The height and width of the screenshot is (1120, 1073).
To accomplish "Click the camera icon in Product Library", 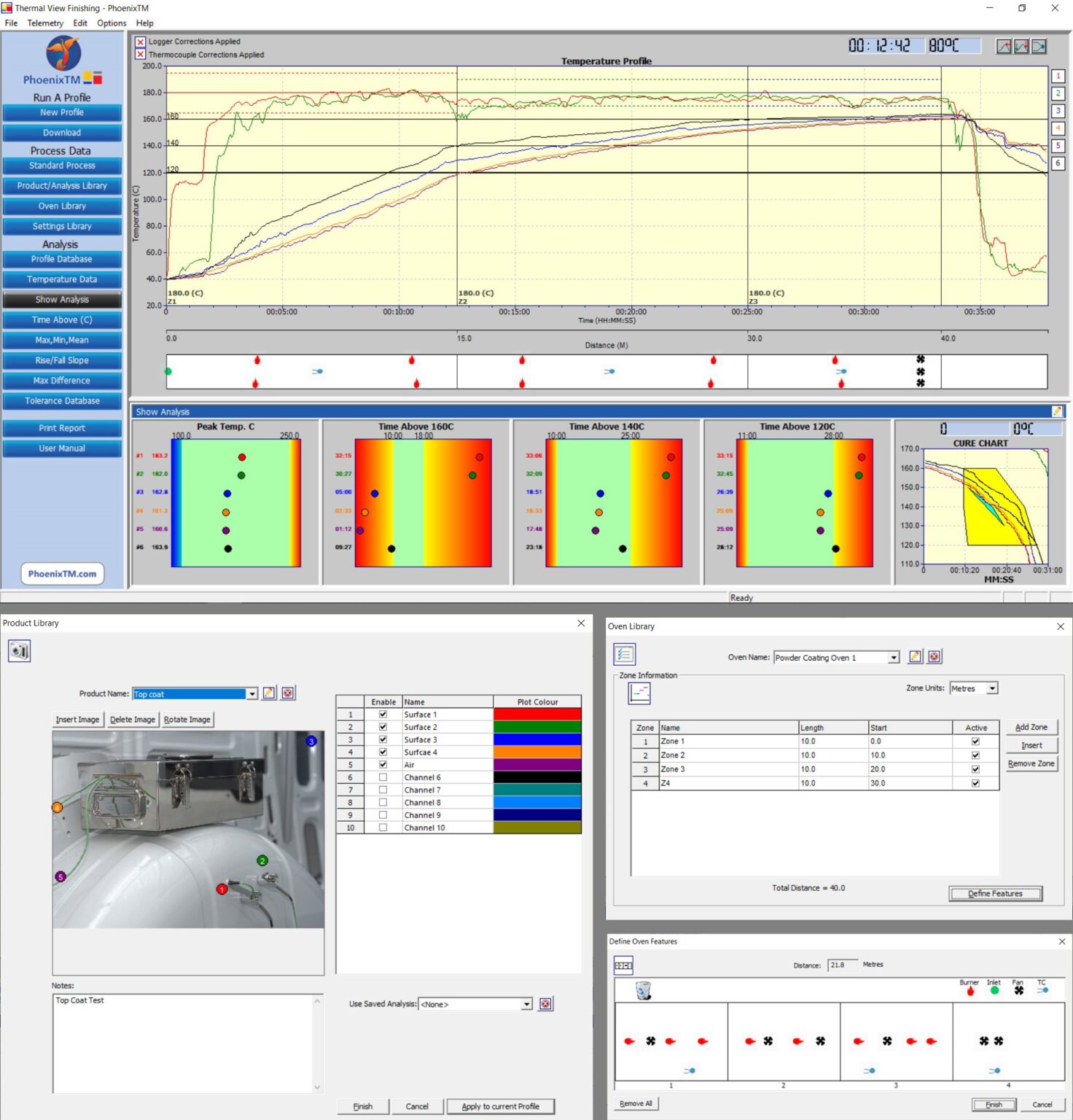I will 20,650.
